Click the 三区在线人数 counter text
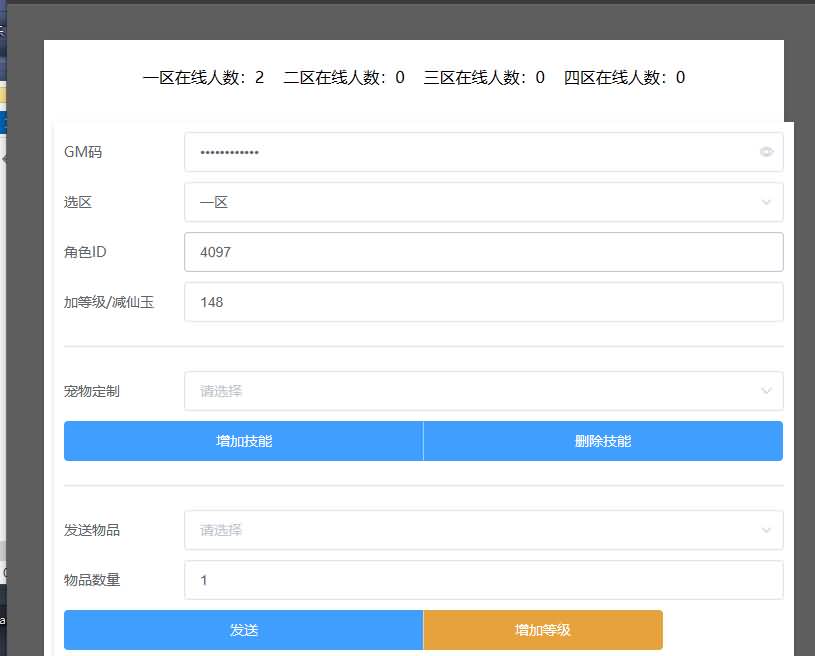 [x=484, y=78]
